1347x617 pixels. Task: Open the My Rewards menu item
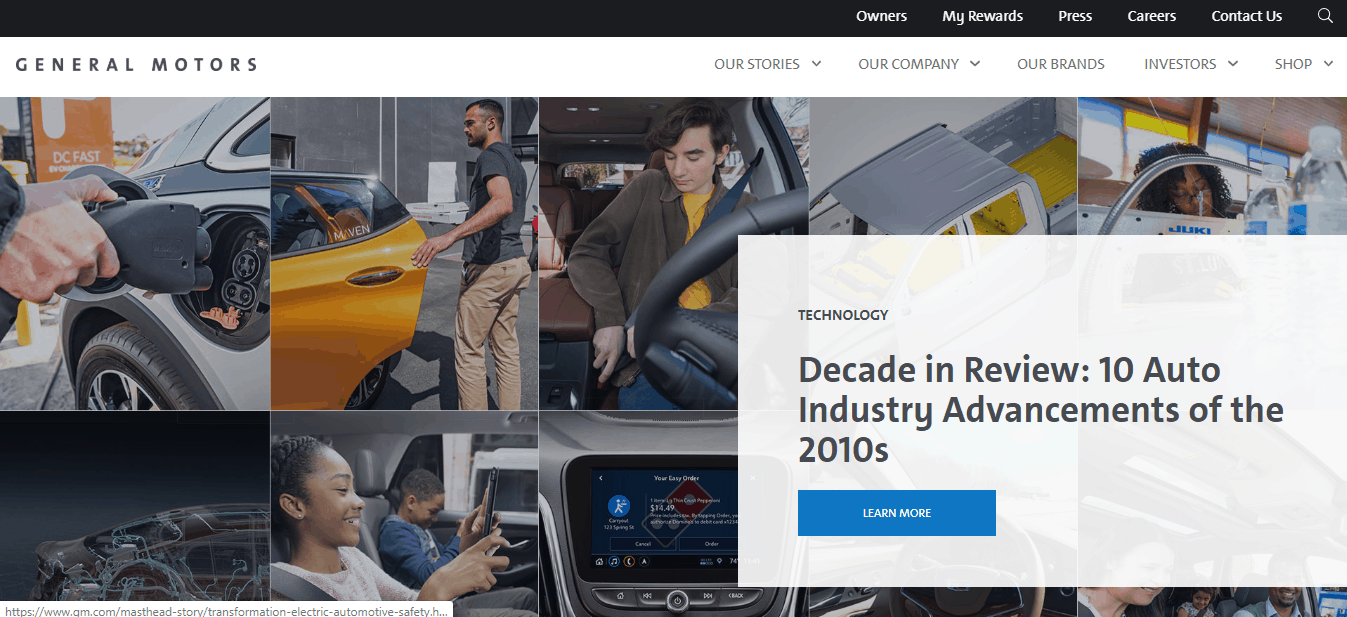coord(982,16)
